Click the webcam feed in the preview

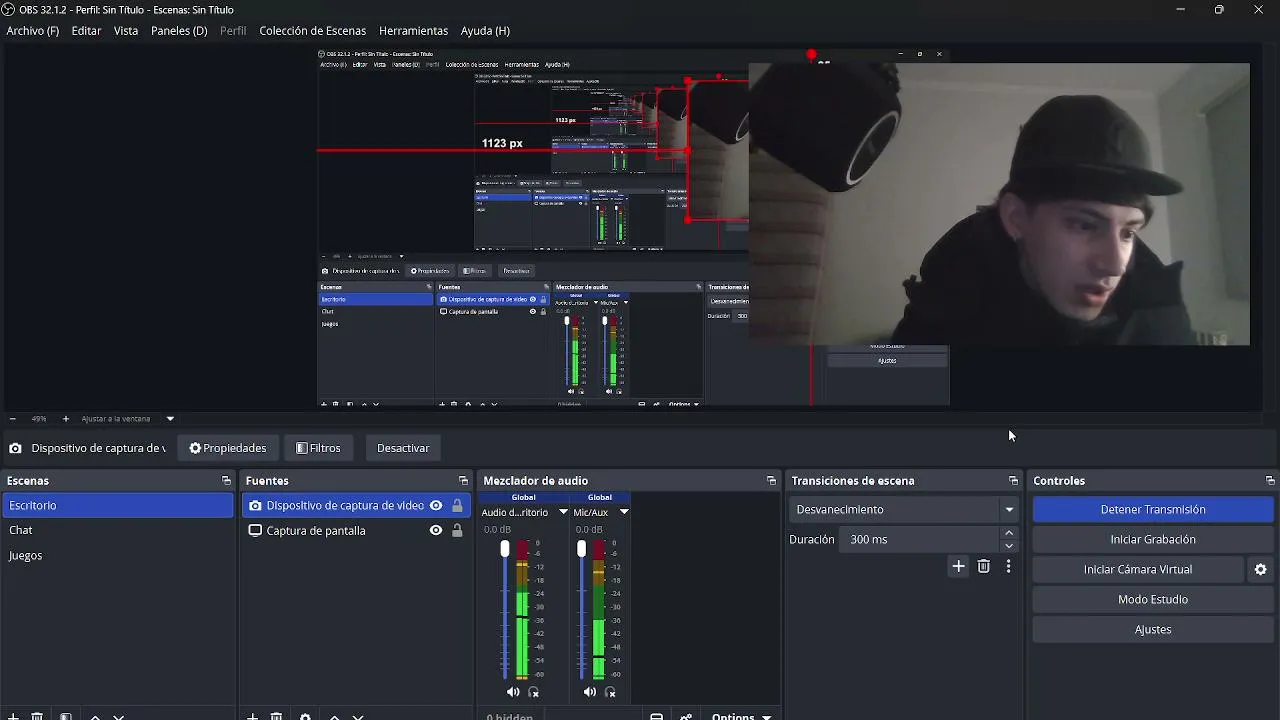click(999, 204)
